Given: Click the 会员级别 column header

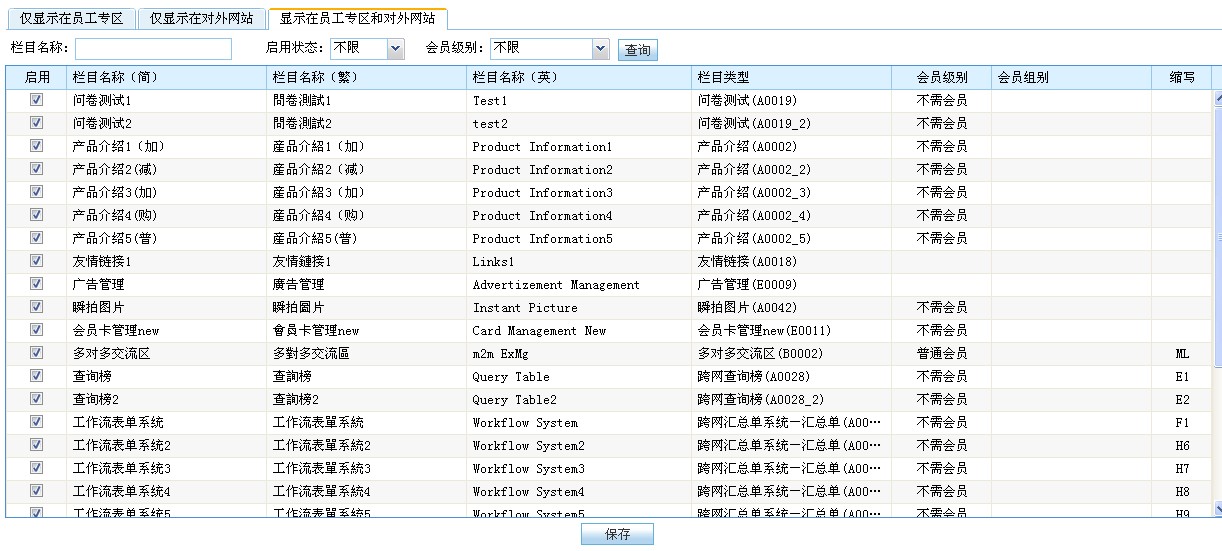Looking at the screenshot, I should coord(941,77).
